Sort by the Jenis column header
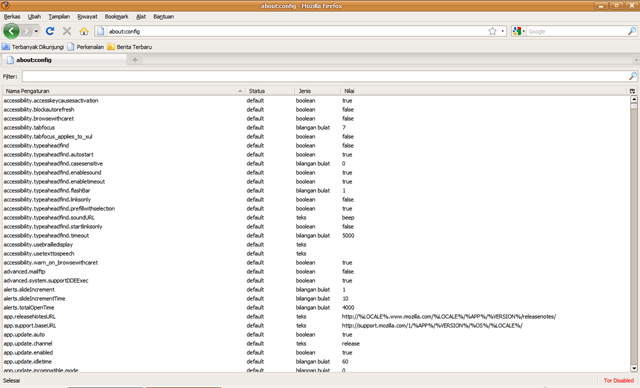This screenshot has width=640, height=388. (317, 91)
